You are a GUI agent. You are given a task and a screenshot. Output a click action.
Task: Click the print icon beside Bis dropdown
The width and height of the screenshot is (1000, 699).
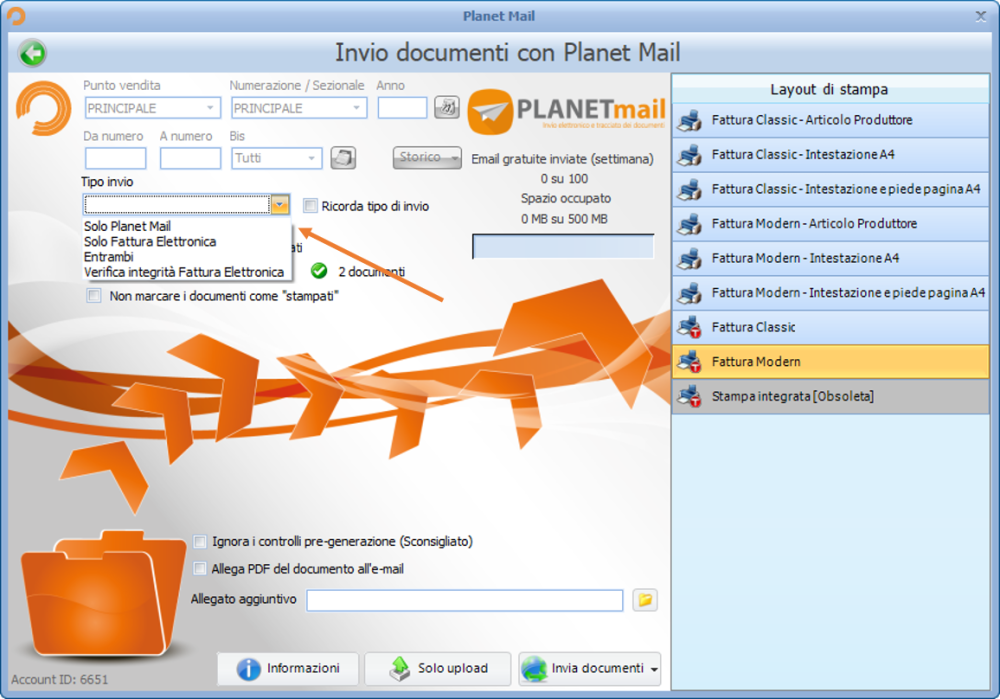pyautogui.click(x=343, y=158)
